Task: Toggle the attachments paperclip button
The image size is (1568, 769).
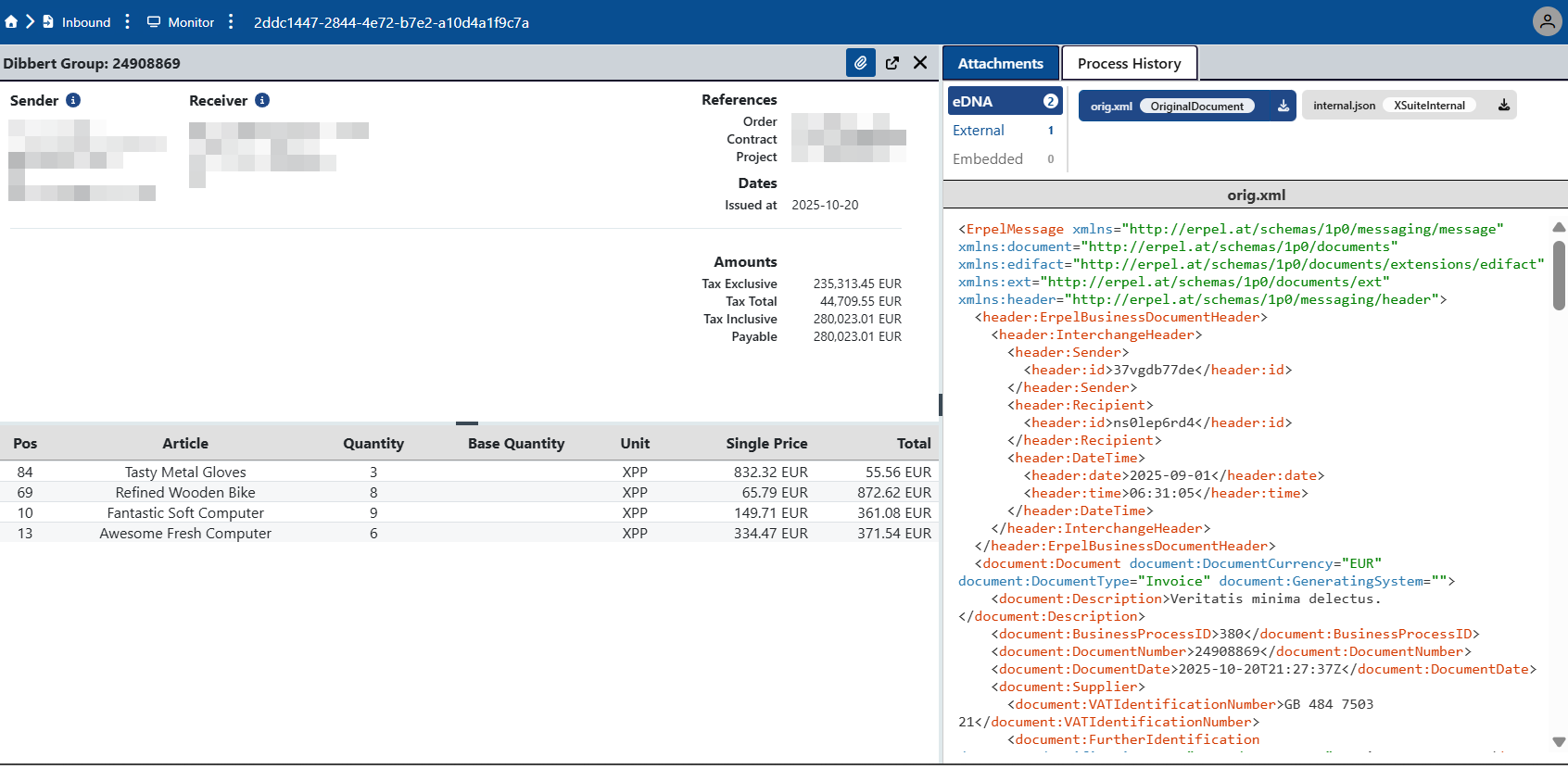Action: pyautogui.click(x=860, y=63)
